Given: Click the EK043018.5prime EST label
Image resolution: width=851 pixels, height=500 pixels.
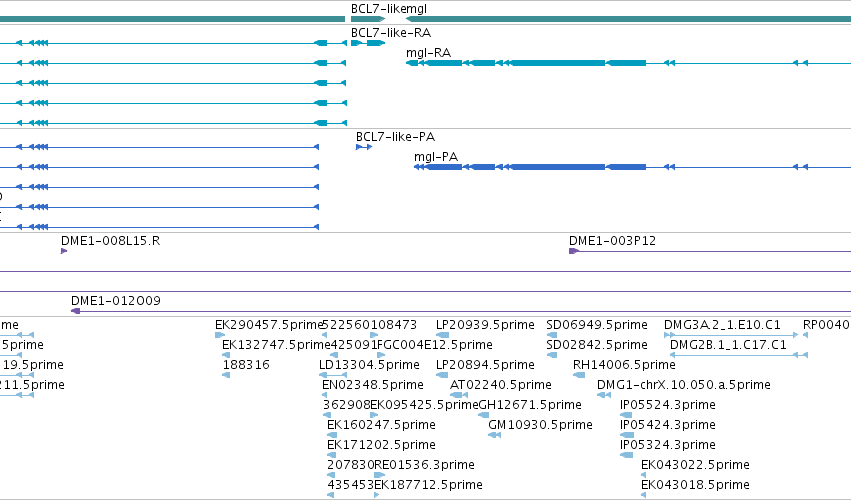Looking at the screenshot, I should click(695, 485).
